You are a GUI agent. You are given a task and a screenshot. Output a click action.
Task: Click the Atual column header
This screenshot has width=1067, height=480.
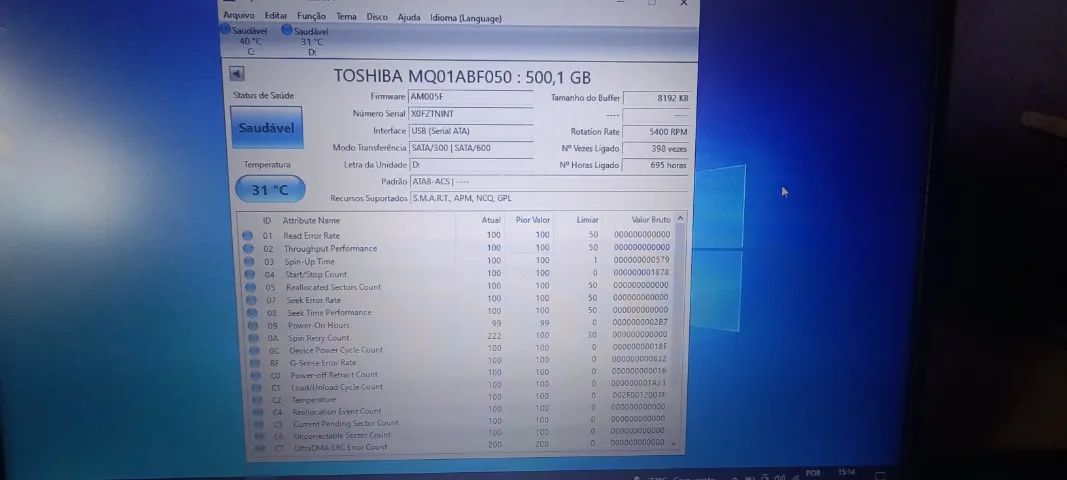point(491,220)
